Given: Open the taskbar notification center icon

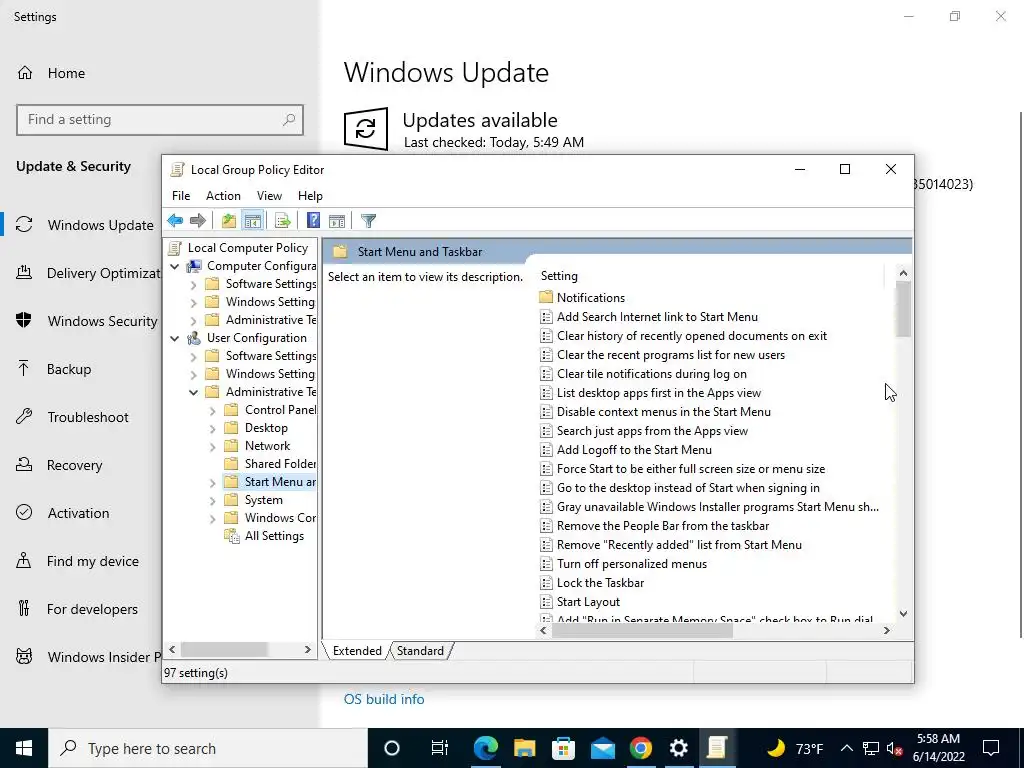Looking at the screenshot, I should pyautogui.click(x=991, y=748).
